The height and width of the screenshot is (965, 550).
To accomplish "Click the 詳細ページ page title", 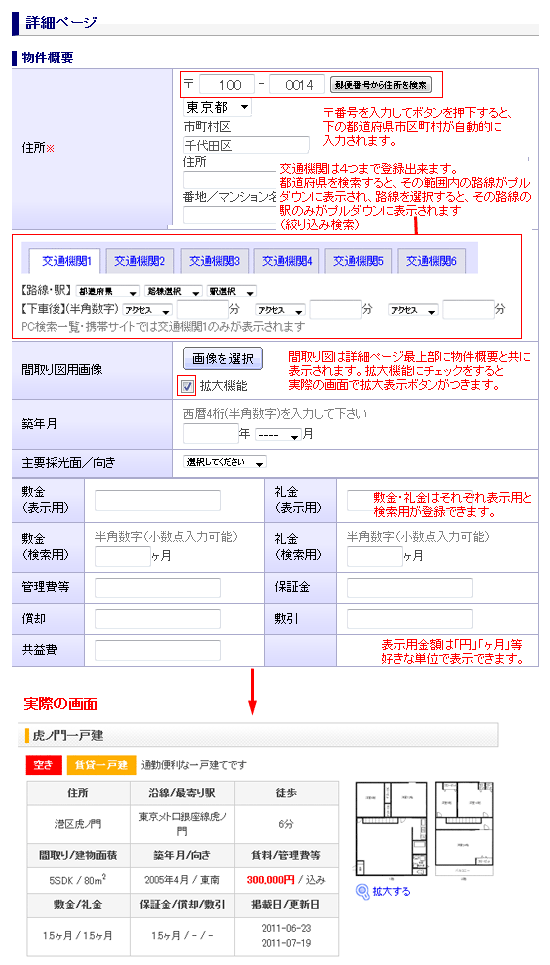I will click(x=62, y=23).
